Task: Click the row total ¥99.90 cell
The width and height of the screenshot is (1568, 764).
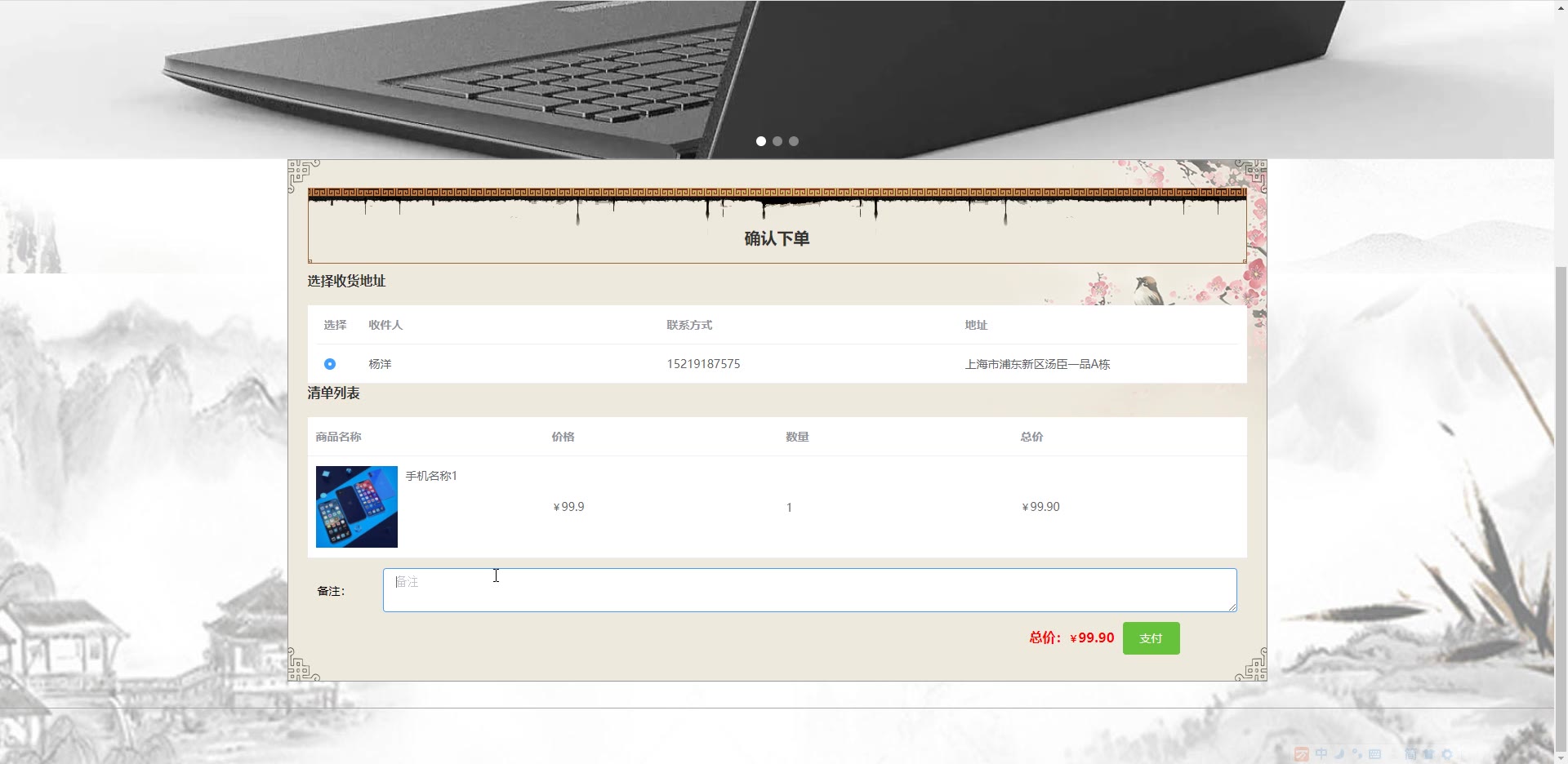Action: click(1040, 507)
